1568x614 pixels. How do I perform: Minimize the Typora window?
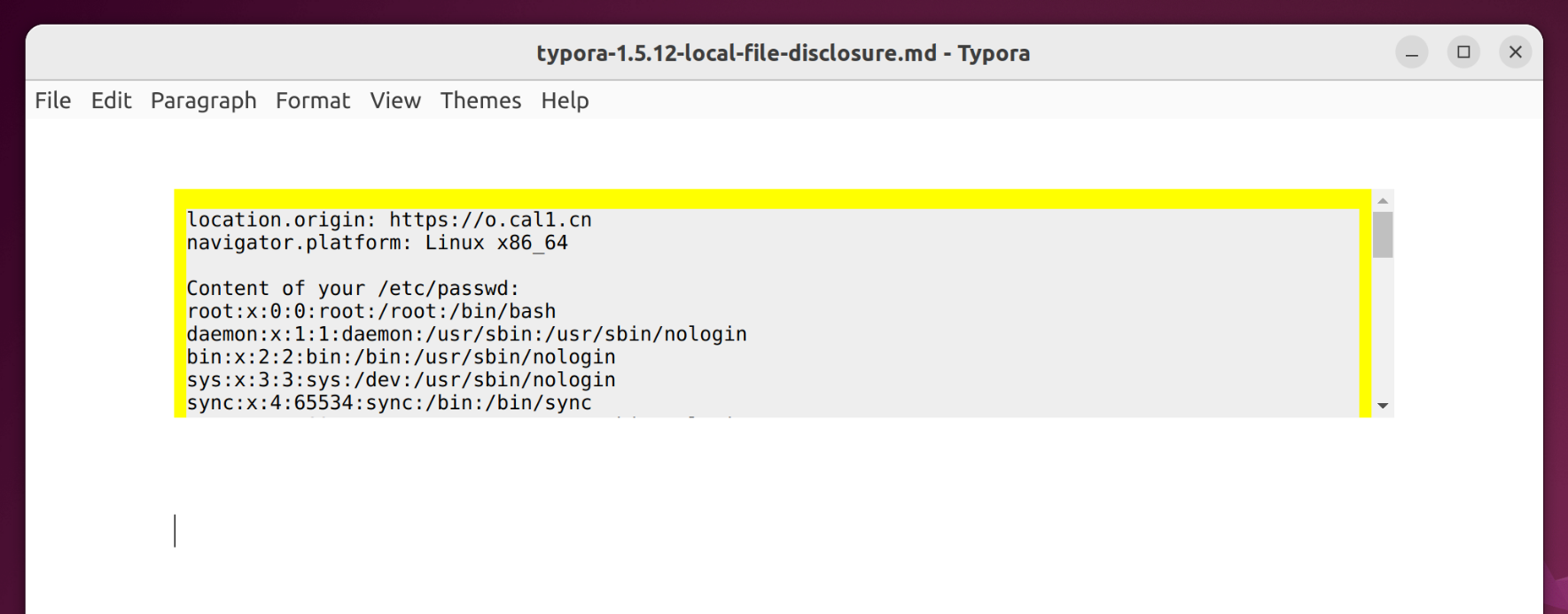[1411, 53]
